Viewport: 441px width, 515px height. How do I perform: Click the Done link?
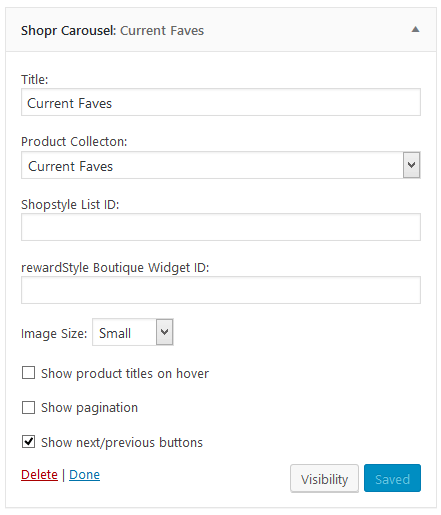tap(84, 475)
